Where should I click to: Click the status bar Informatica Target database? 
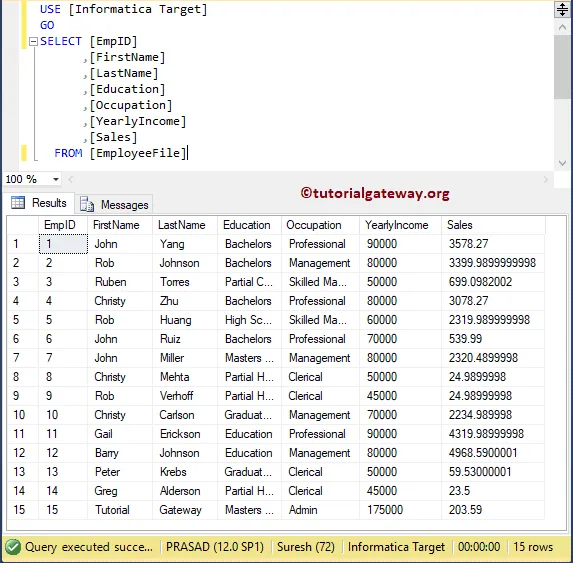point(396,547)
